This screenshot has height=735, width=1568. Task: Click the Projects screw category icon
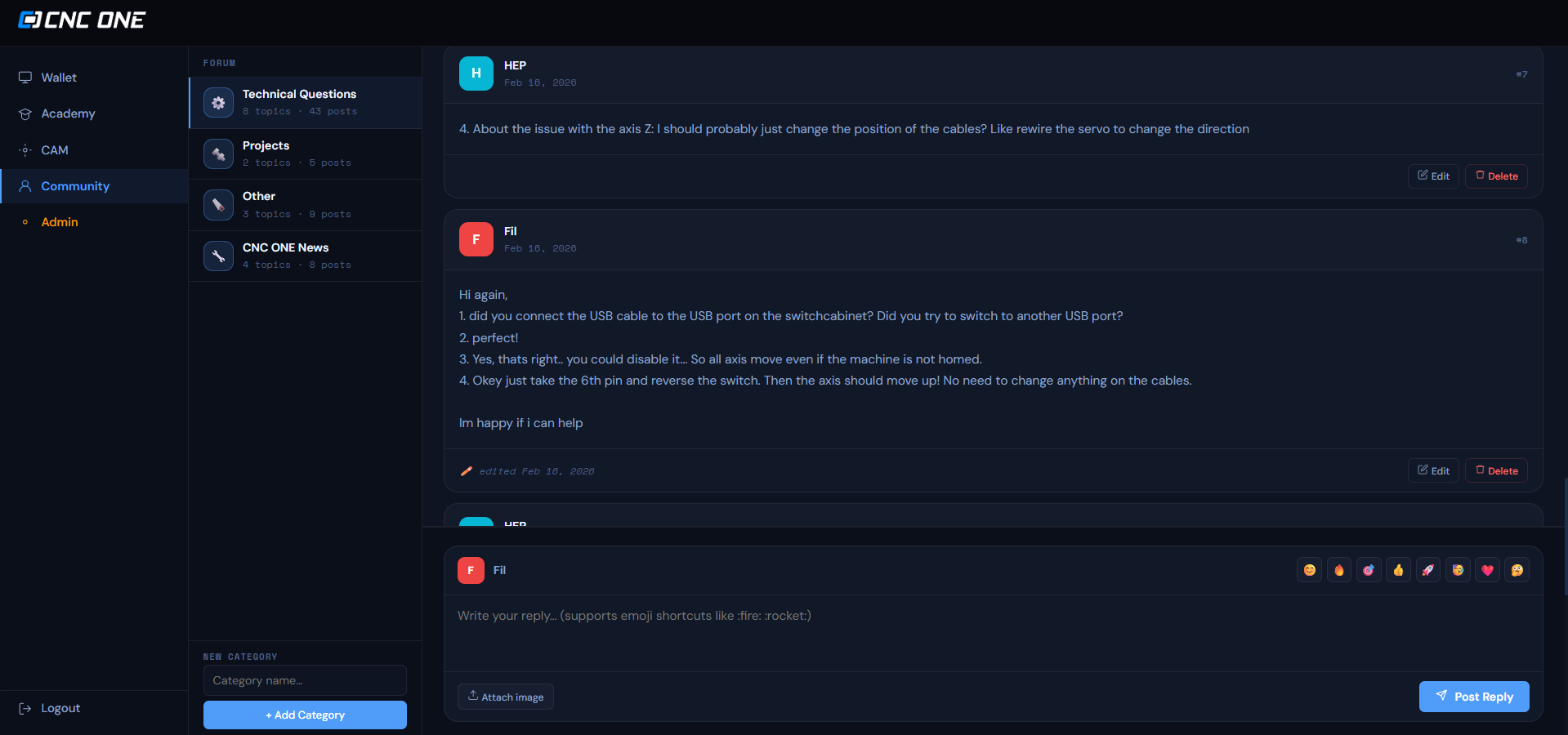coord(218,154)
